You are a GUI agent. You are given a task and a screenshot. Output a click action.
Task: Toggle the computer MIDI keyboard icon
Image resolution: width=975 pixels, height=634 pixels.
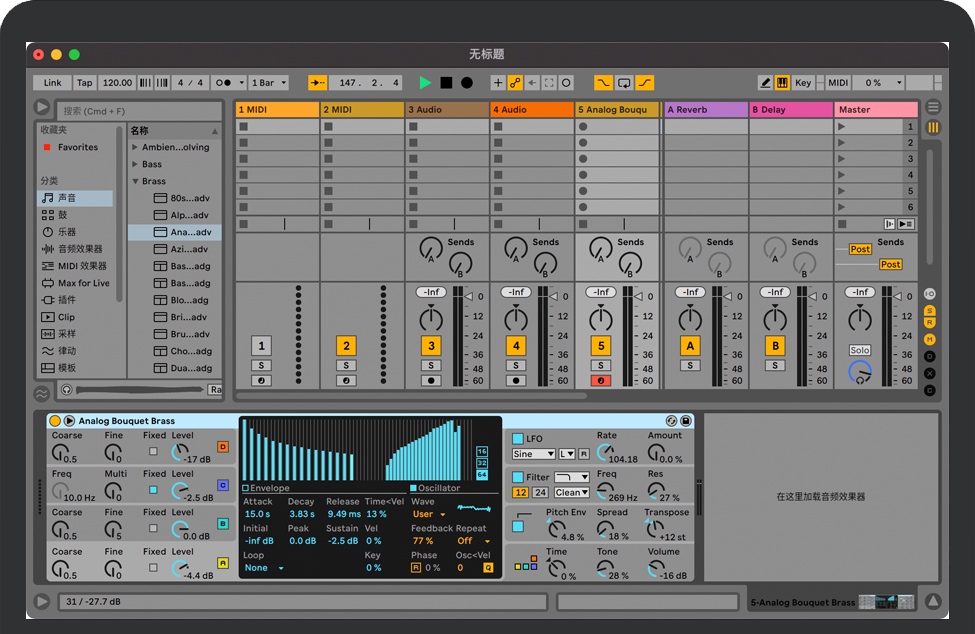(782, 83)
